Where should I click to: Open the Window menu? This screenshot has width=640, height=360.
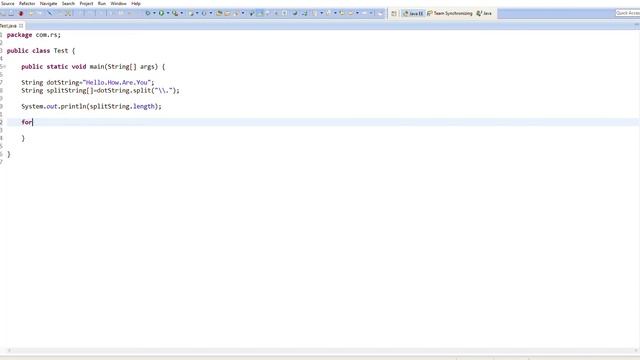[118, 3]
